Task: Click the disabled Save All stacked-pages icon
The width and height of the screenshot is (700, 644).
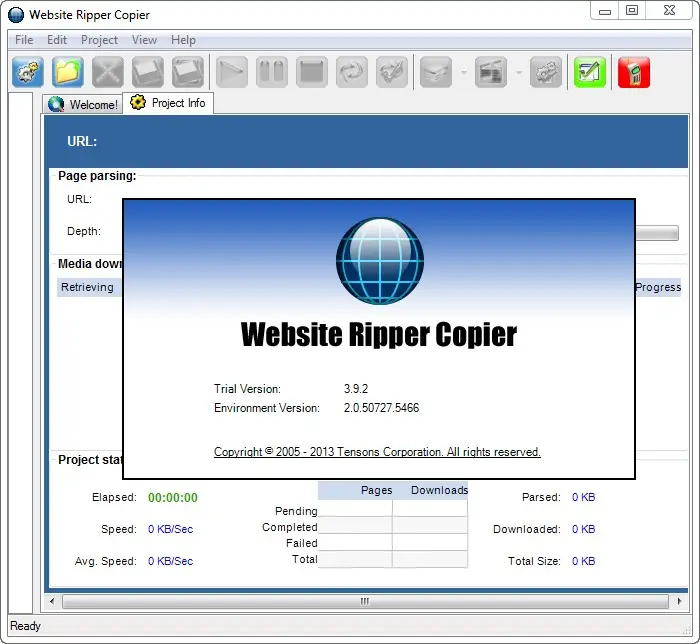Action: (x=188, y=72)
